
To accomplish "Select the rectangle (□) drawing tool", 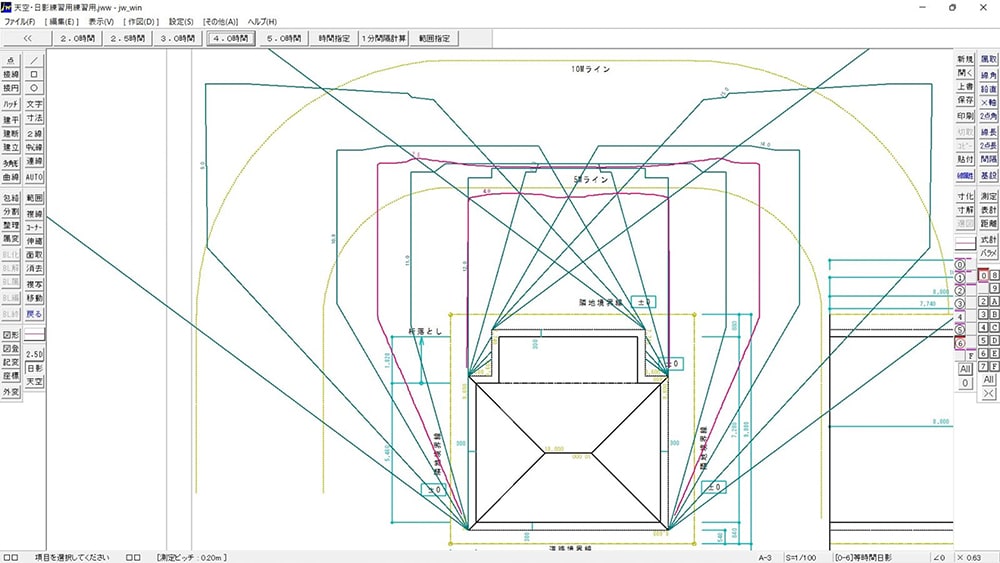I will pos(34,74).
